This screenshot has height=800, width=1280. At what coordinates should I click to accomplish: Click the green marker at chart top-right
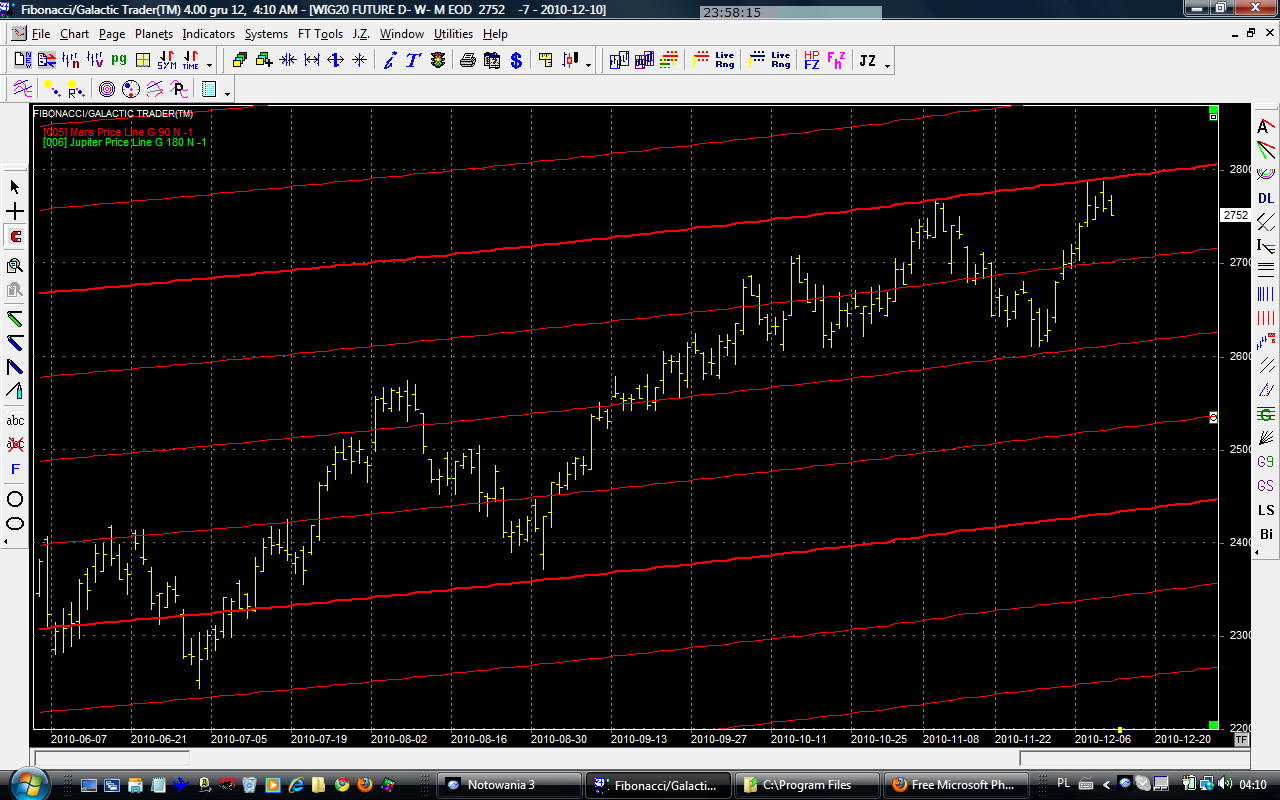click(1213, 109)
